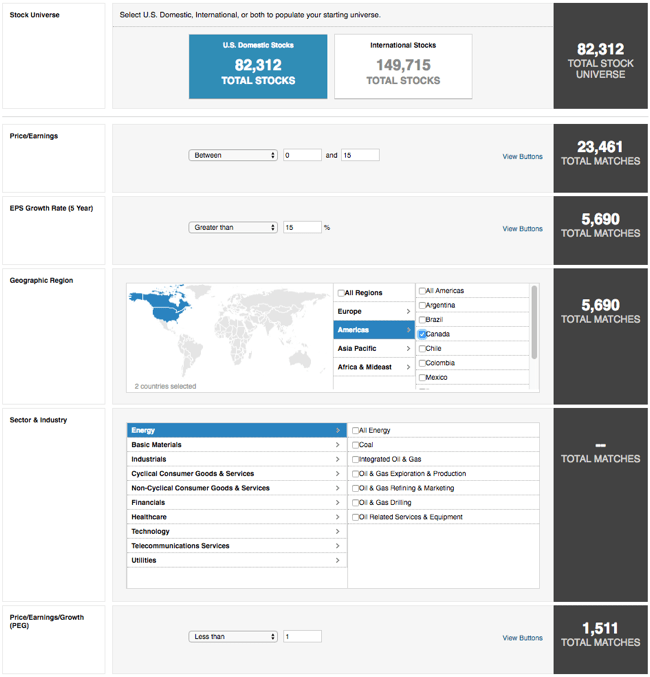This screenshot has height=677, width=650.
Task: Click the 82,312 Total Stock Universe panel
Action: click(x=600, y=56)
